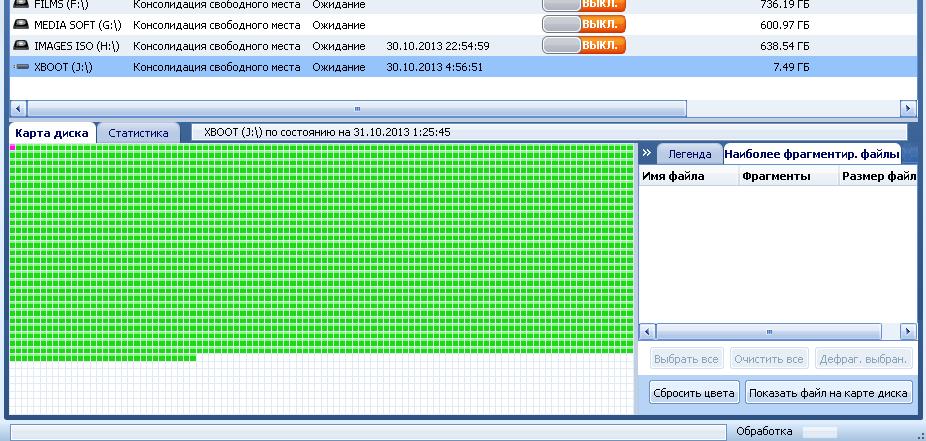Click the Очистить все button
Viewport: 926px width, 441px height.
click(x=769, y=358)
